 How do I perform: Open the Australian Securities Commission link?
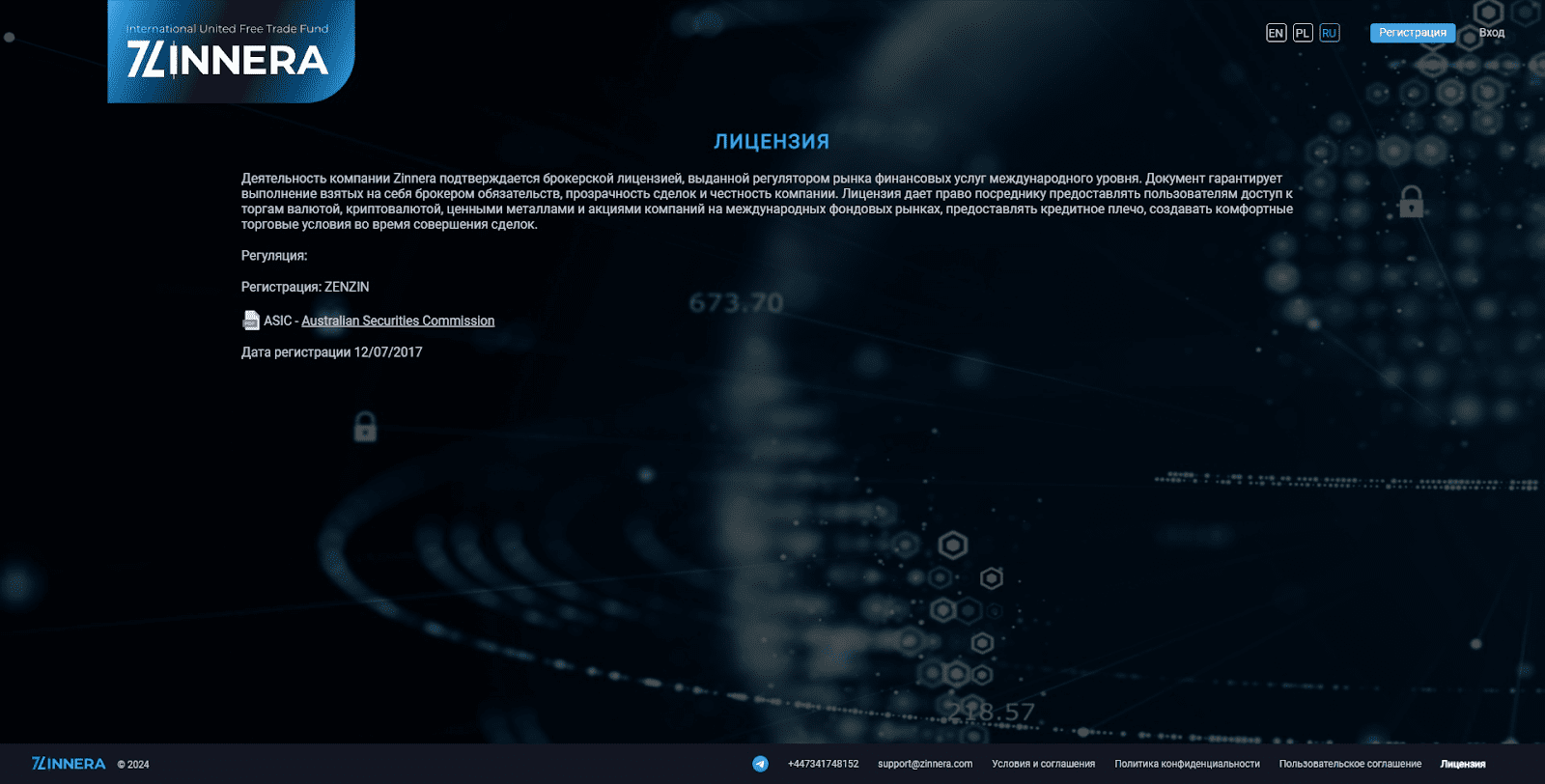[398, 321]
